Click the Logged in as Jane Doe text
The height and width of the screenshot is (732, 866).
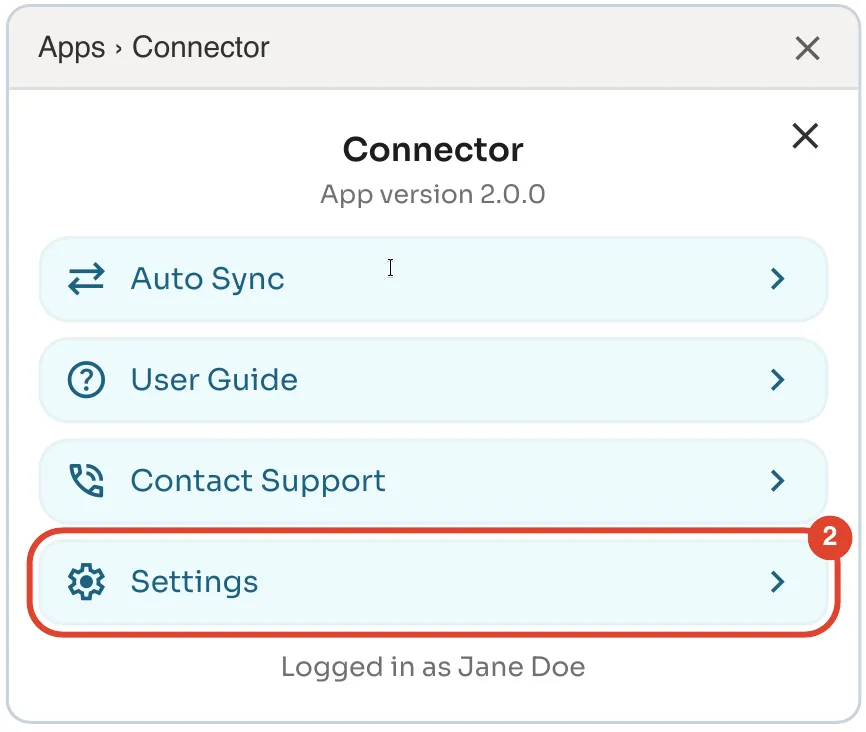coord(433,667)
